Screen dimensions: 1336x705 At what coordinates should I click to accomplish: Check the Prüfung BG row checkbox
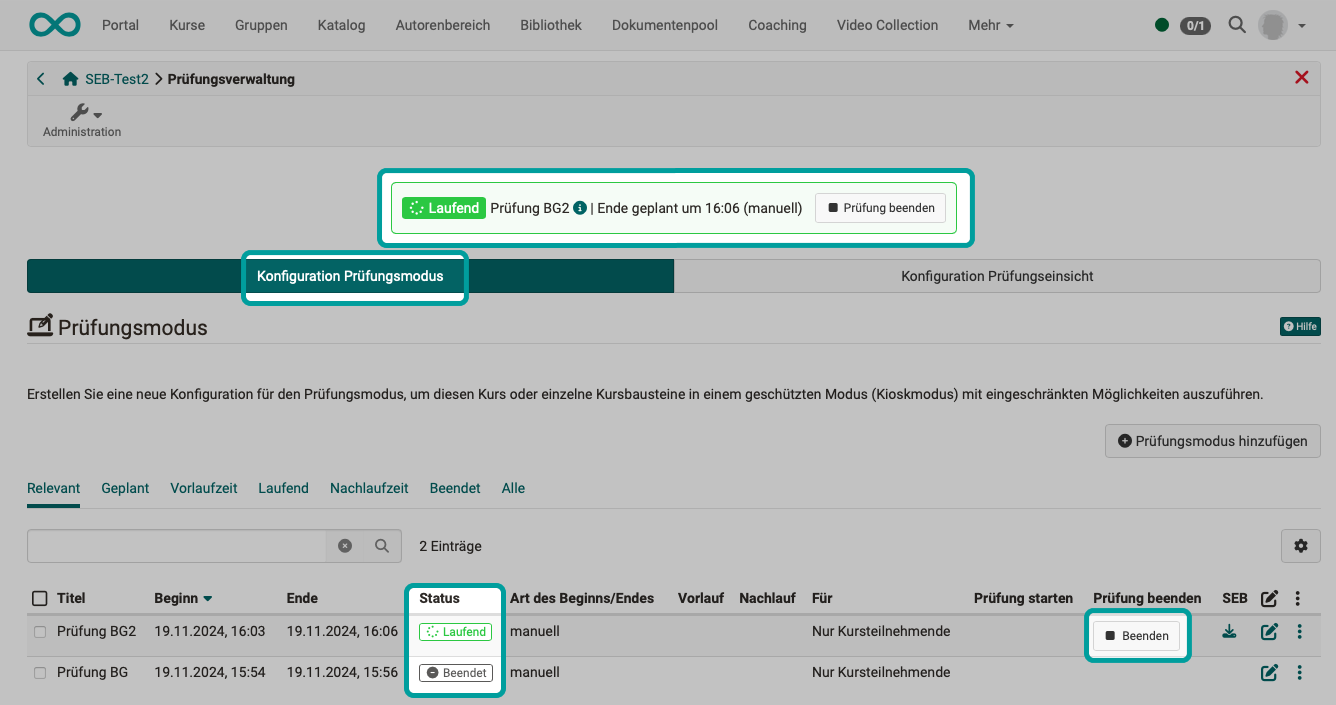[40, 673]
